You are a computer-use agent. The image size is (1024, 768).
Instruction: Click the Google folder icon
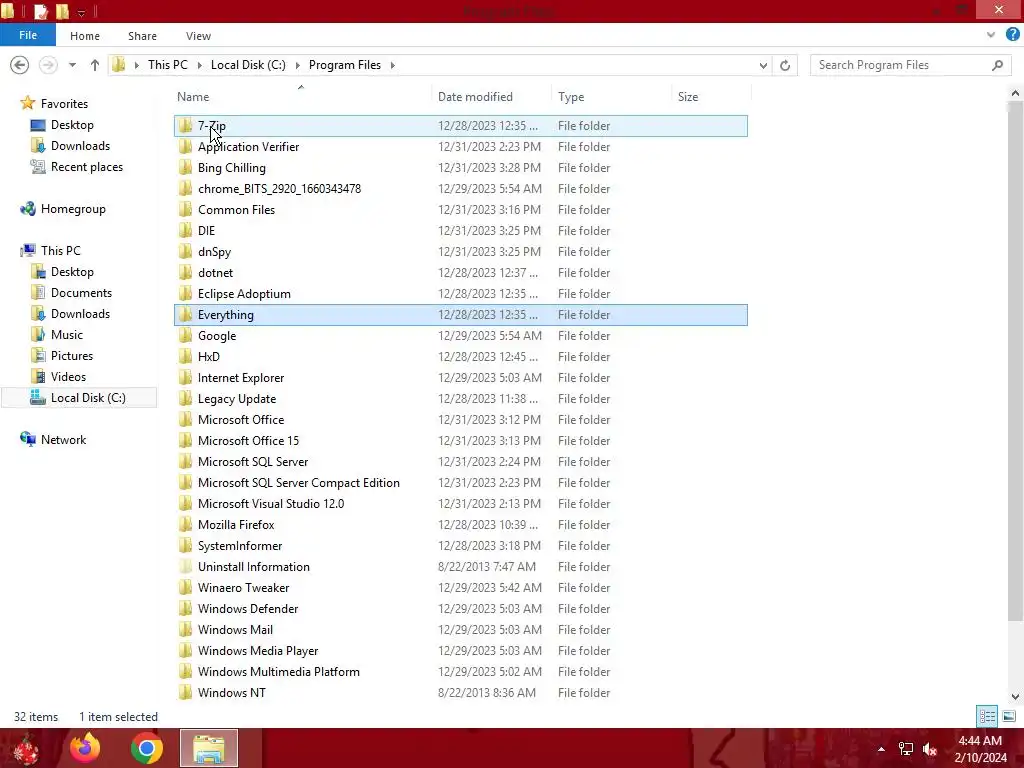point(185,336)
